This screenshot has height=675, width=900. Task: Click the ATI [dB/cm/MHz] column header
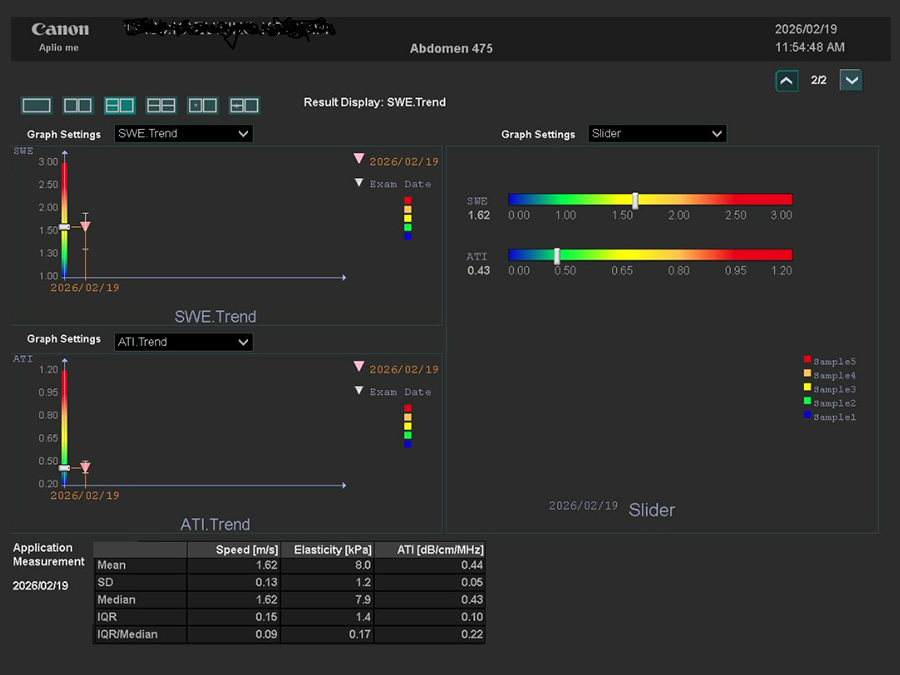(430, 550)
